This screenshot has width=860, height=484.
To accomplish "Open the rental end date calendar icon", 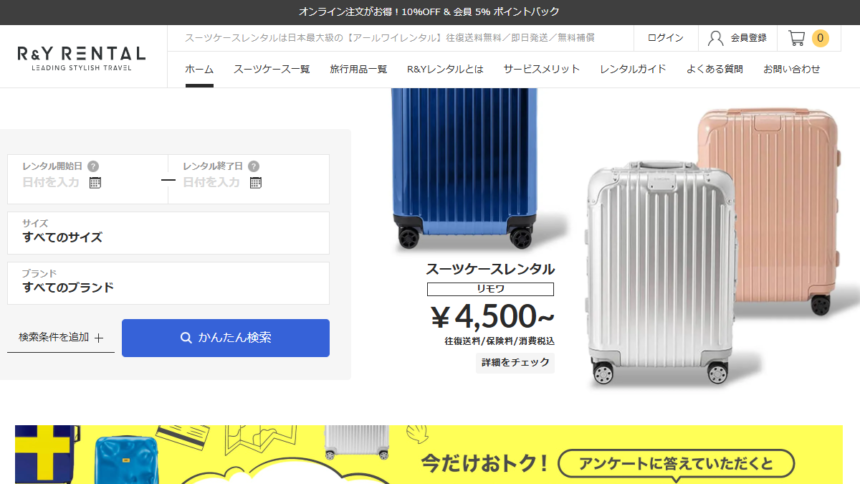I will (x=256, y=183).
